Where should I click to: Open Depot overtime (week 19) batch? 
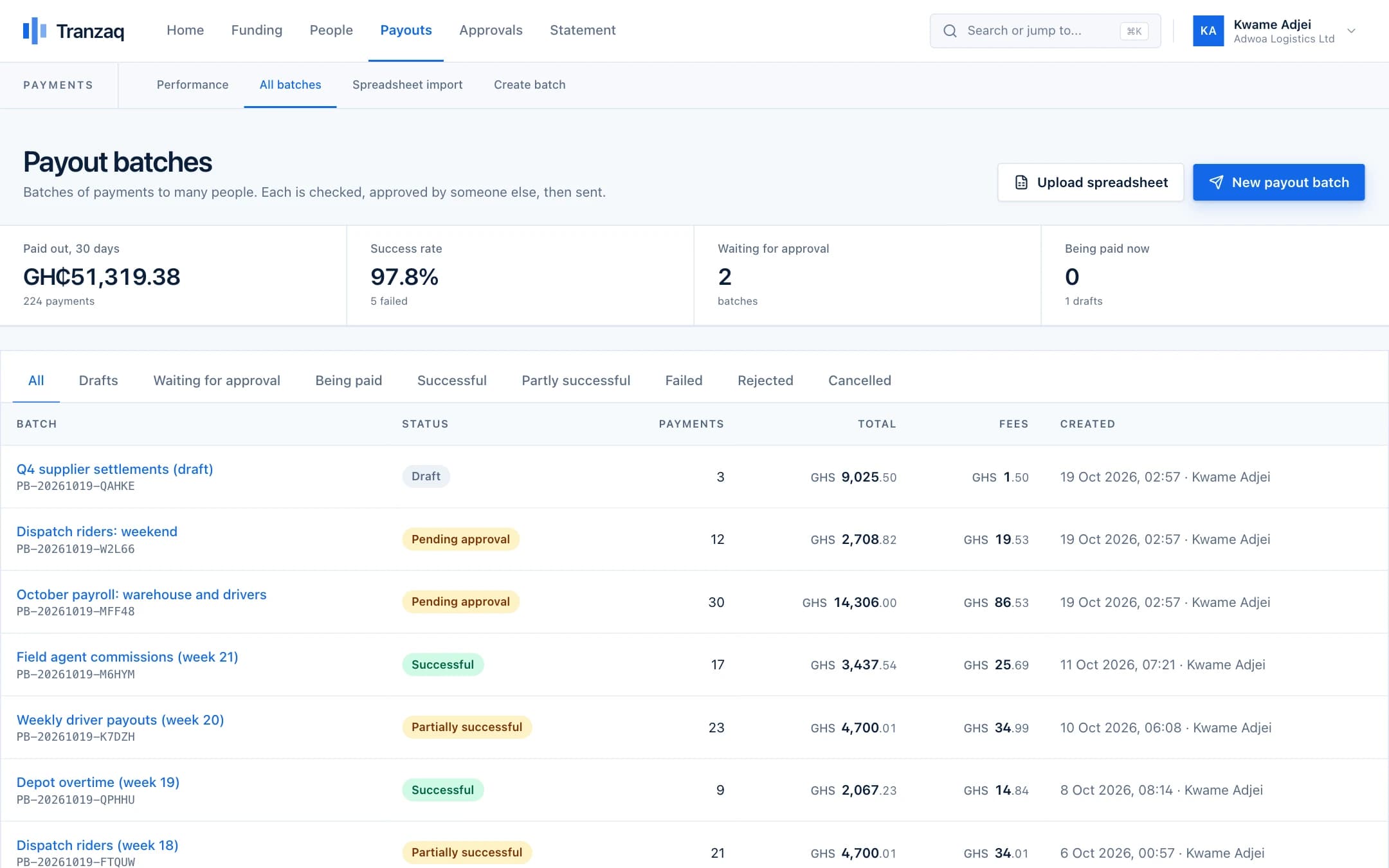98,782
